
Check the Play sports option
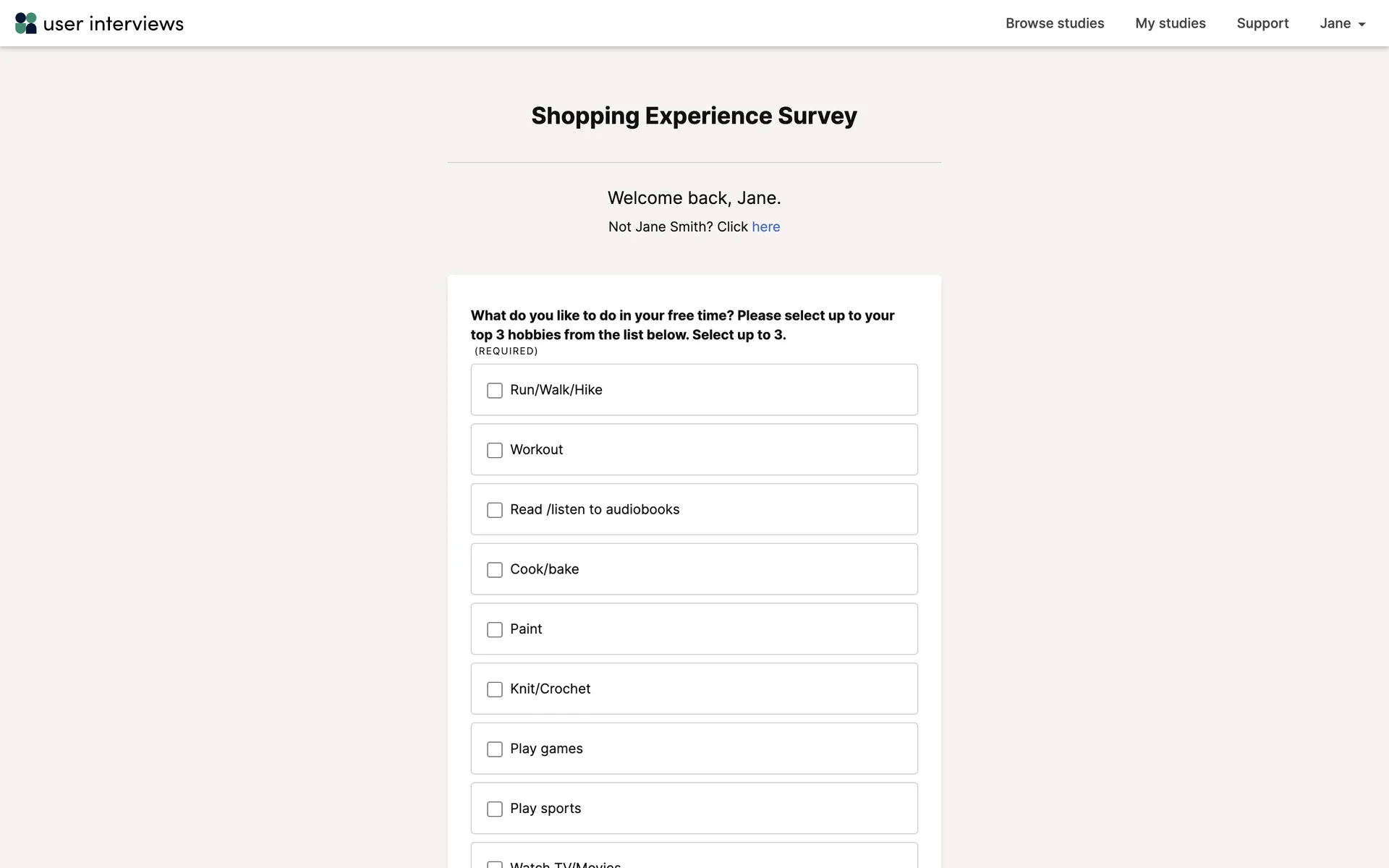pyautogui.click(x=495, y=809)
